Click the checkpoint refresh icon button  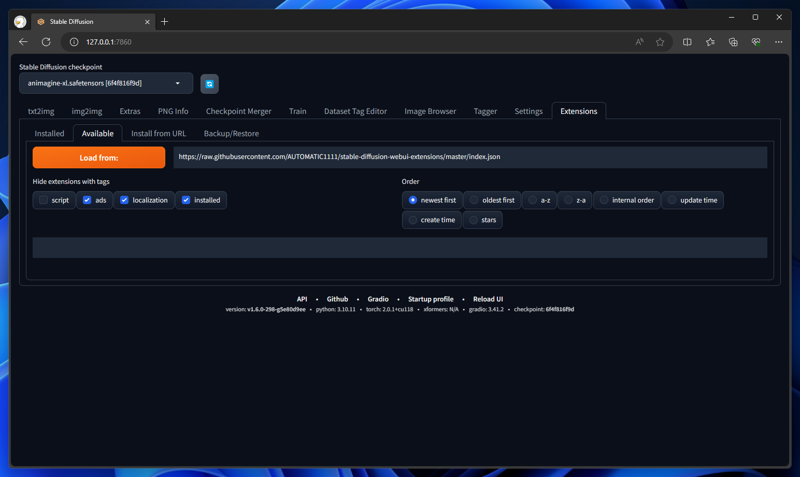coord(209,84)
